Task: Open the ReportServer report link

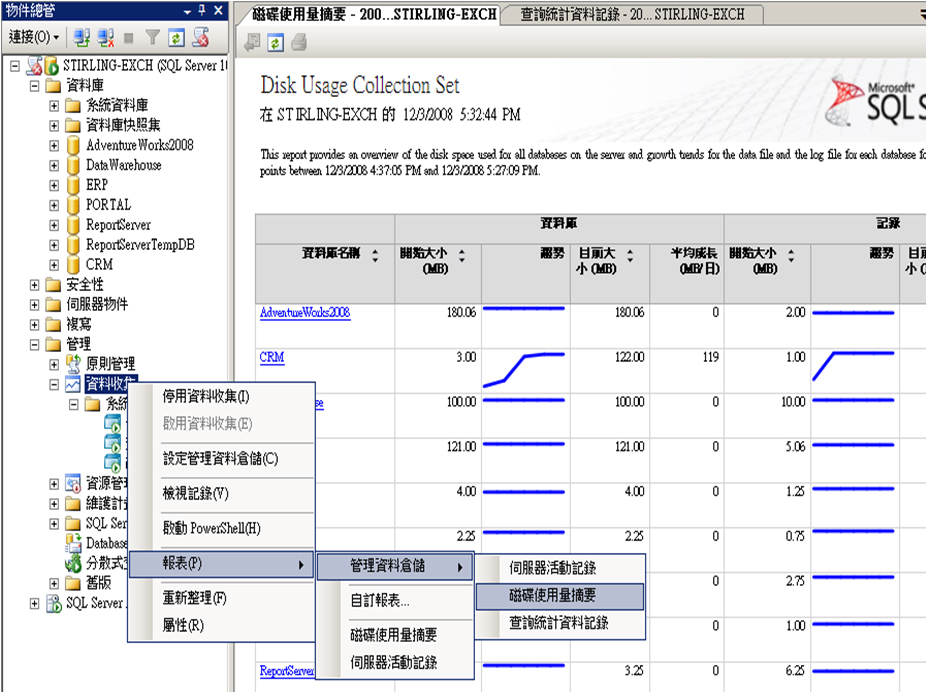Action: click(x=287, y=671)
